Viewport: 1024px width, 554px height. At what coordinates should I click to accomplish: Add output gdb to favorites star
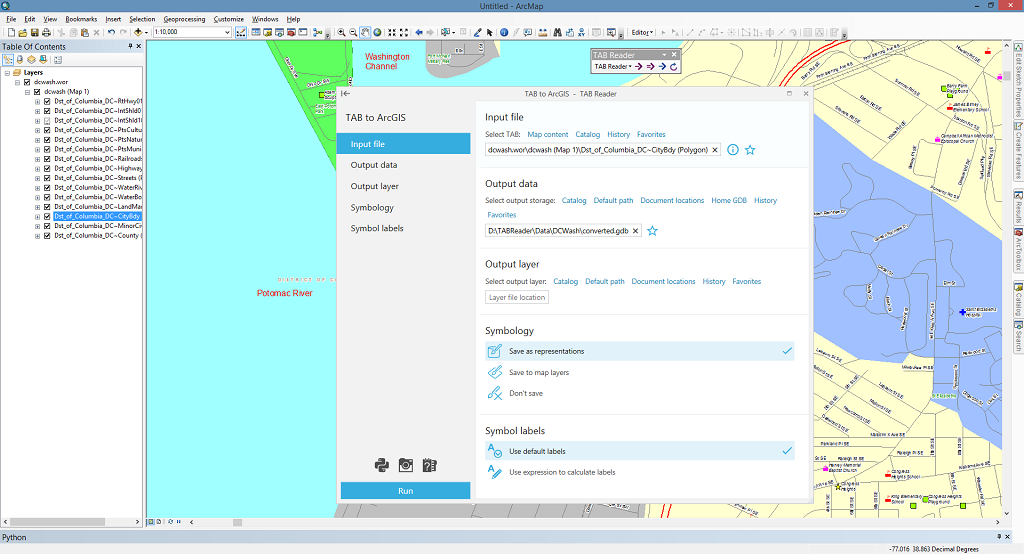[x=652, y=231]
